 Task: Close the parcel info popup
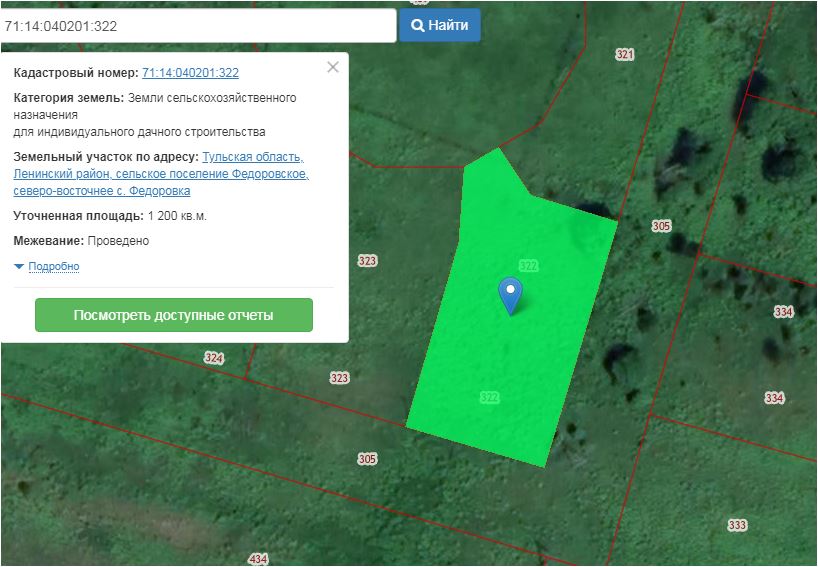(333, 67)
